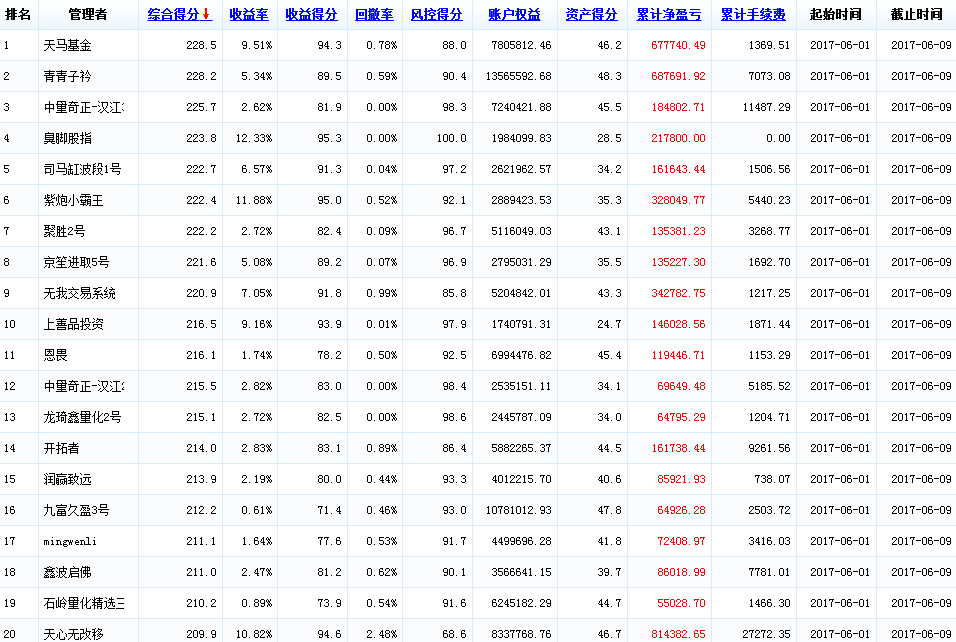Image resolution: width=956 pixels, height=642 pixels.
Task: Click return rate 10.82%
Action: click(254, 634)
